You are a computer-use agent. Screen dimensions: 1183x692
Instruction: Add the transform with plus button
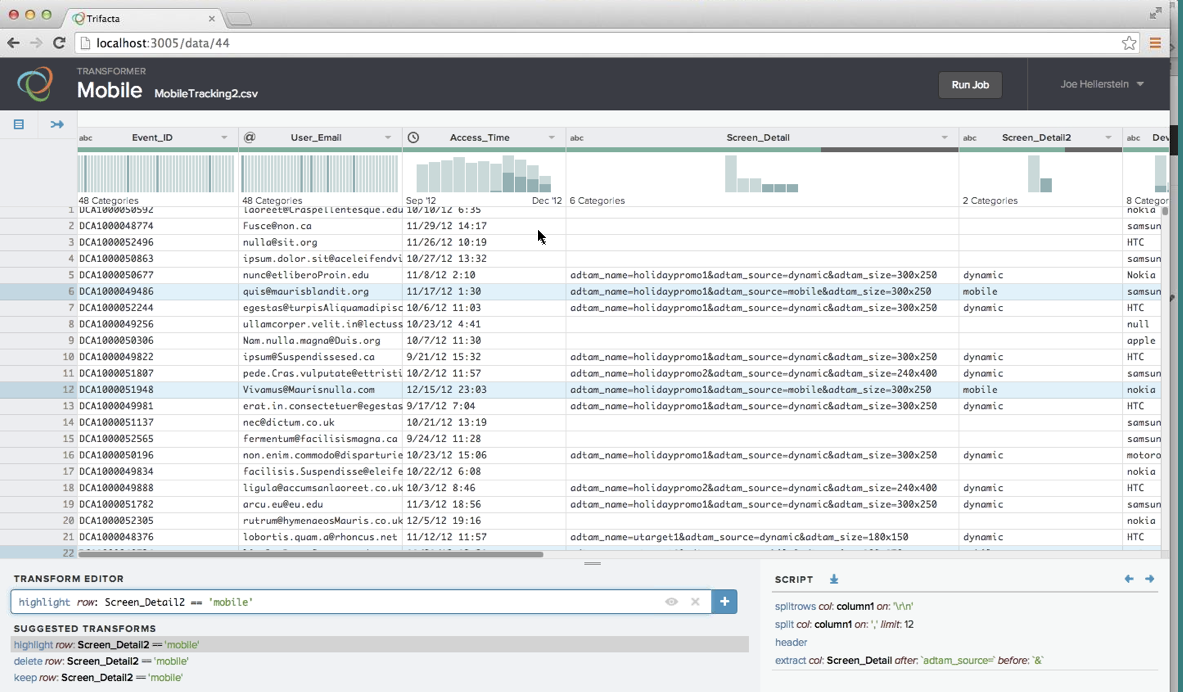point(724,601)
